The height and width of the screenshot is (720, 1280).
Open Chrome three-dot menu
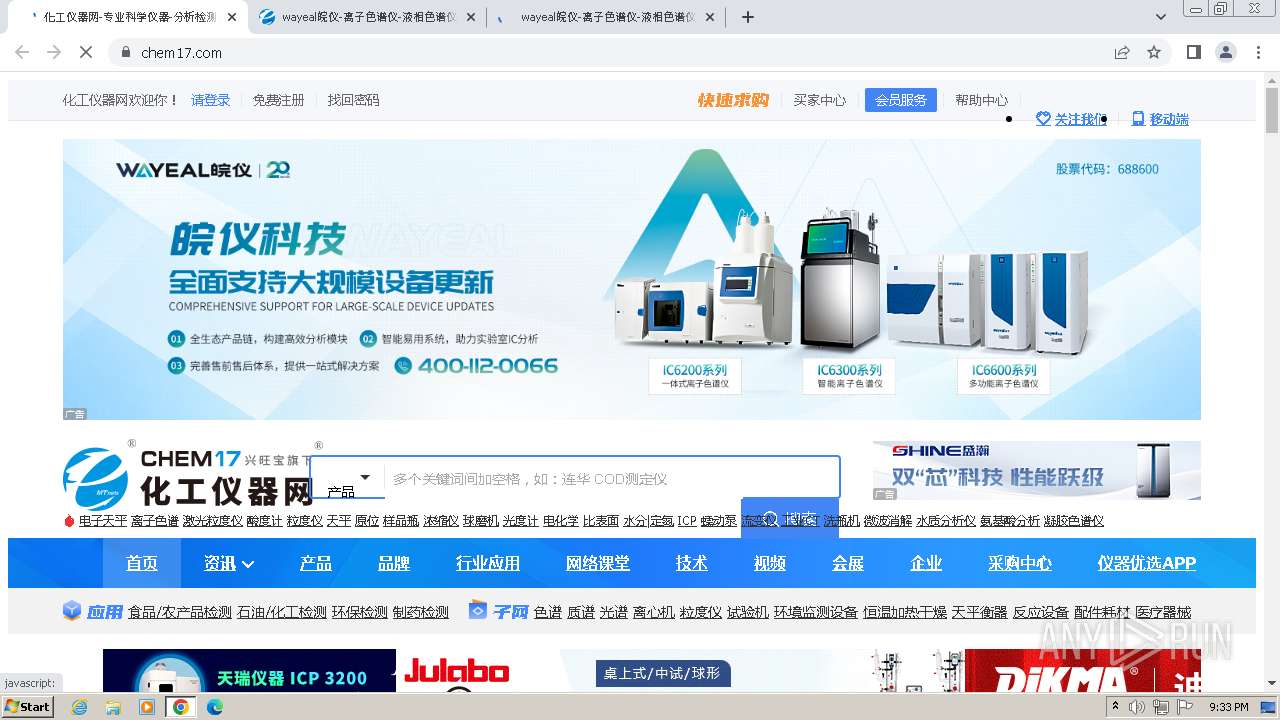tap(1259, 52)
